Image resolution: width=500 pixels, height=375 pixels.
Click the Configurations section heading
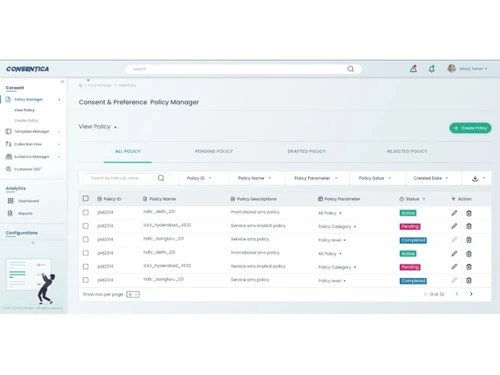click(22, 233)
